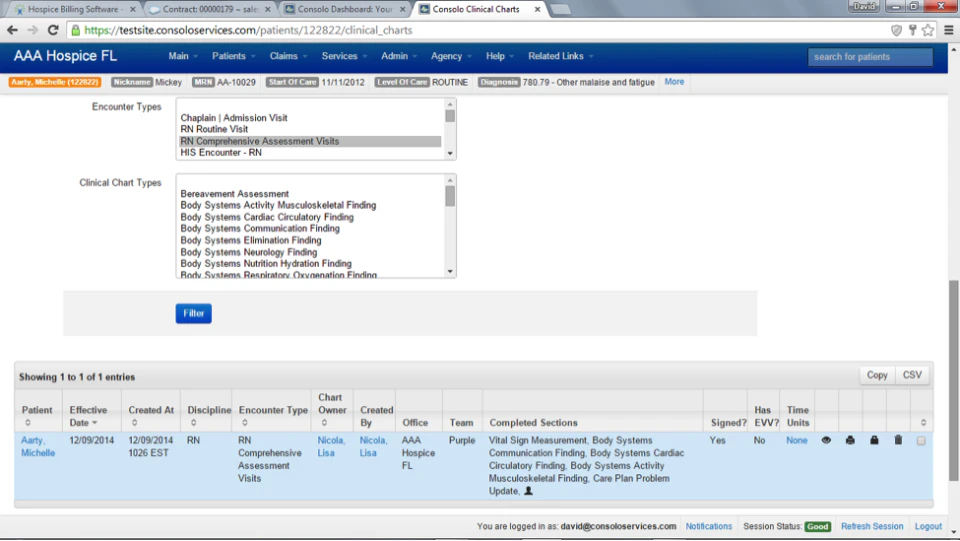This screenshot has height=541, width=960.
Task: Expand the Patients dropdown menu
Action: tap(233, 56)
